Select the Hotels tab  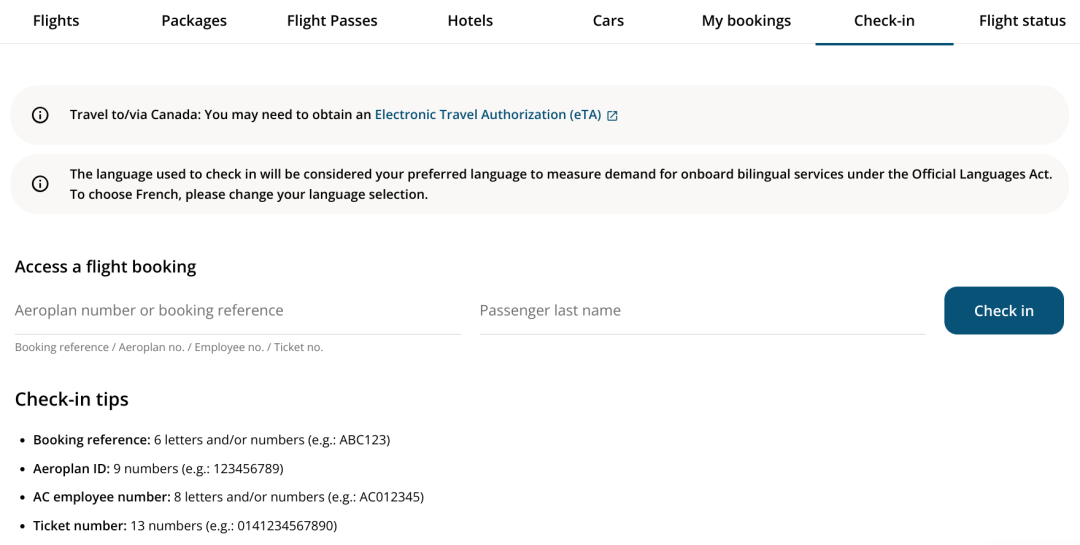470,21
